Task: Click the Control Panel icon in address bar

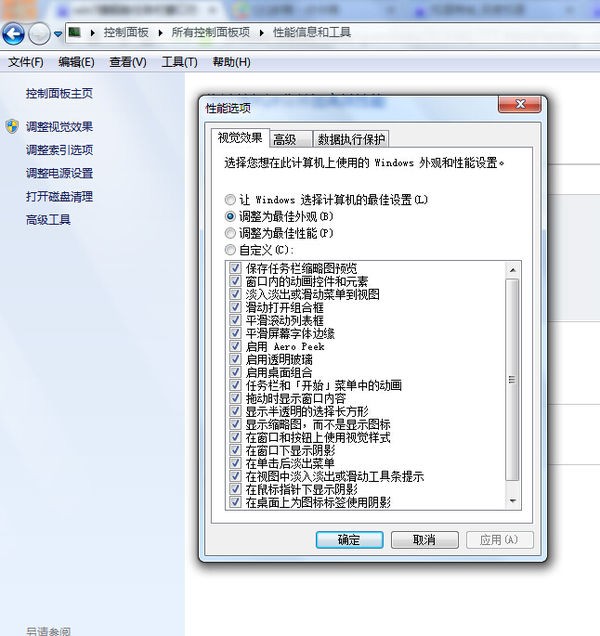Action: click(x=74, y=32)
